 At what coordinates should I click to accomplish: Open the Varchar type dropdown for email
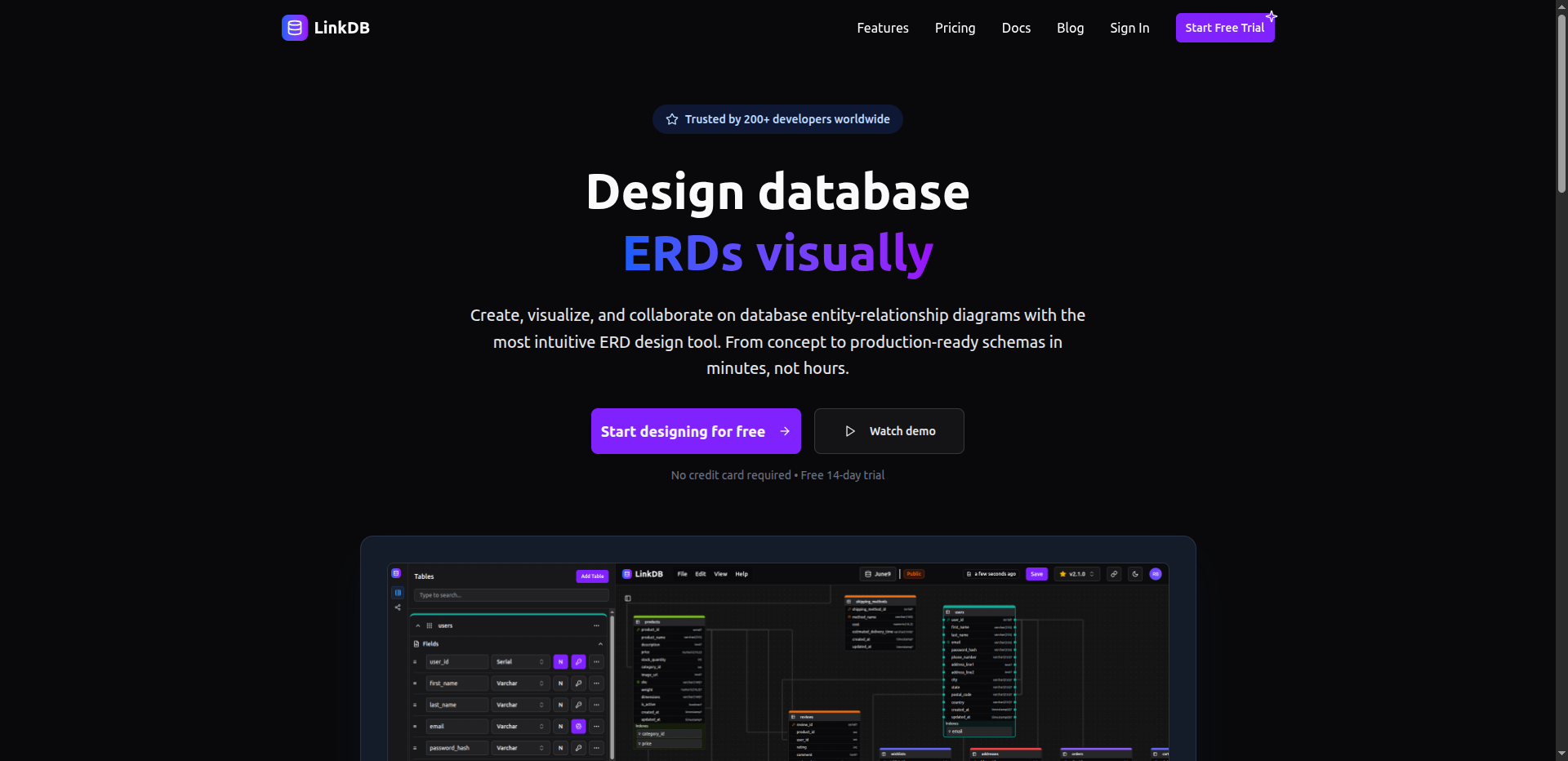(x=520, y=726)
